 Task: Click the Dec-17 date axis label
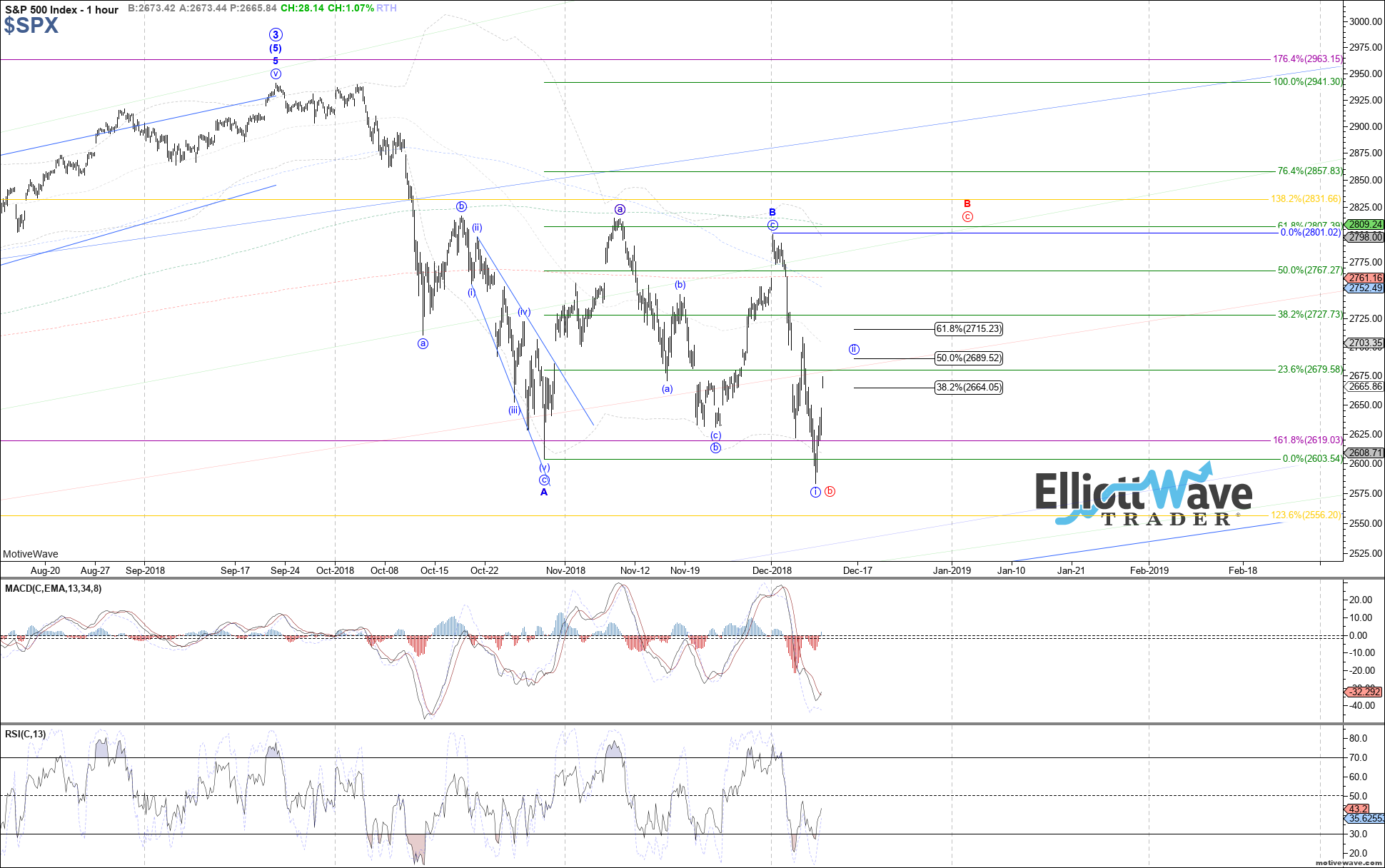(x=857, y=570)
